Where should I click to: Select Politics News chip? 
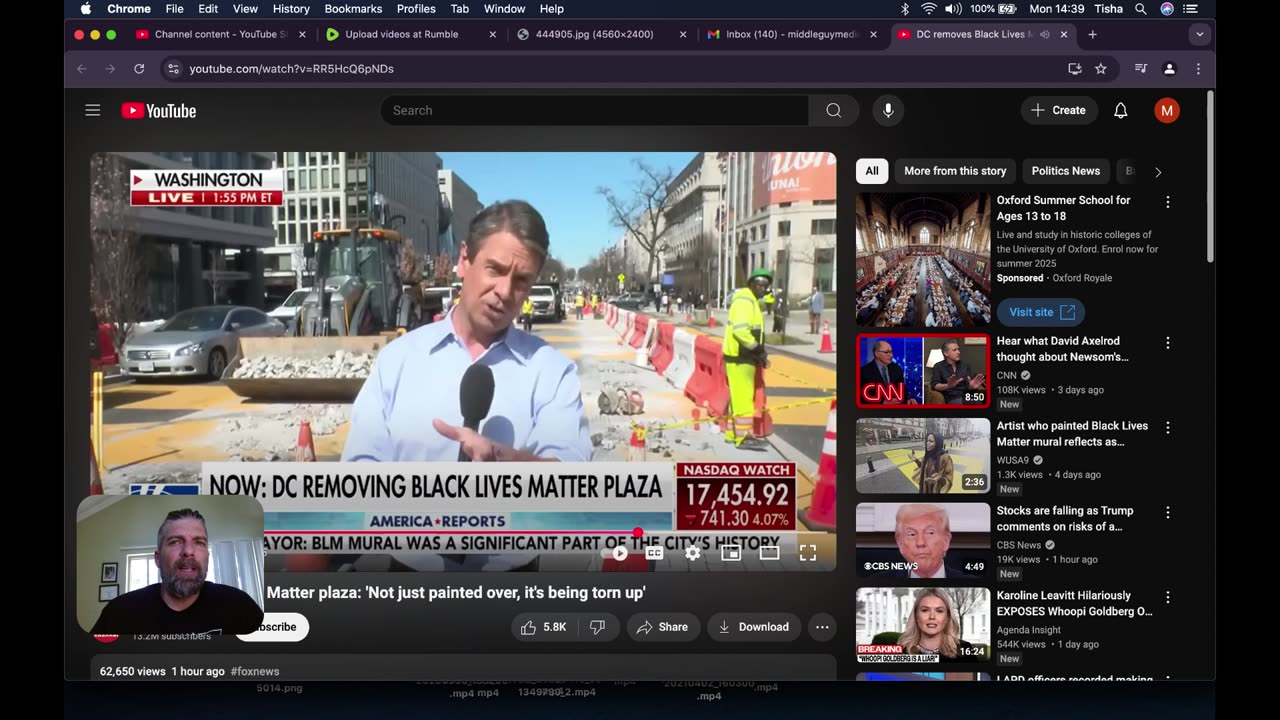click(x=1065, y=171)
